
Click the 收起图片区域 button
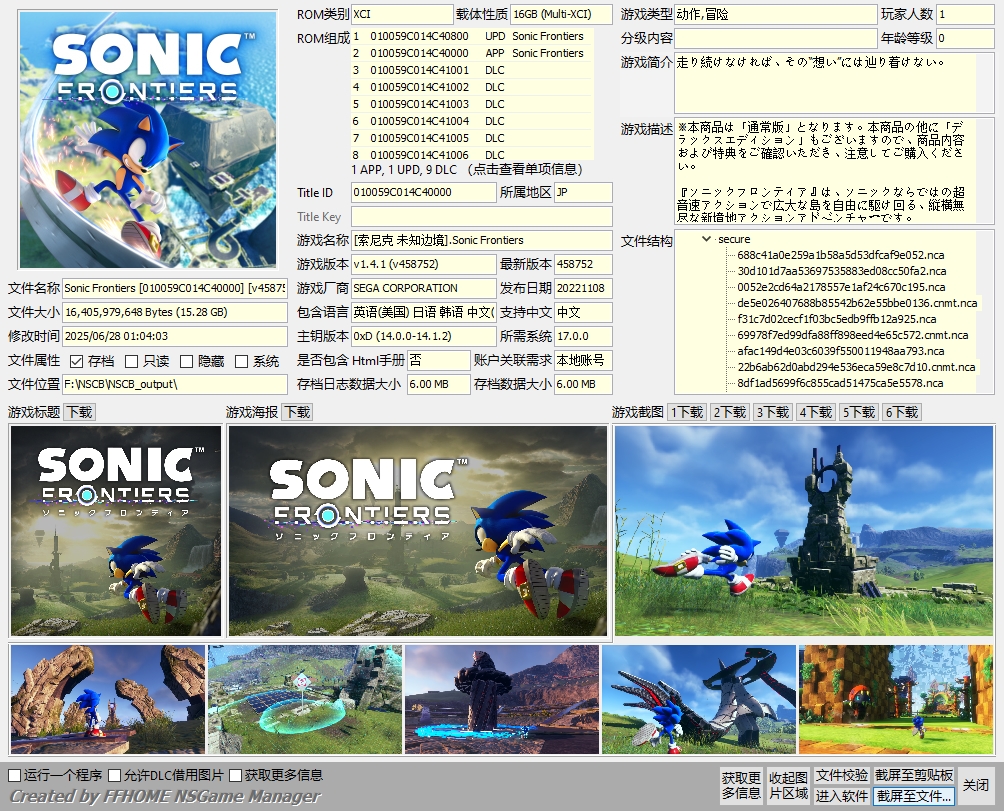[x=788, y=785]
